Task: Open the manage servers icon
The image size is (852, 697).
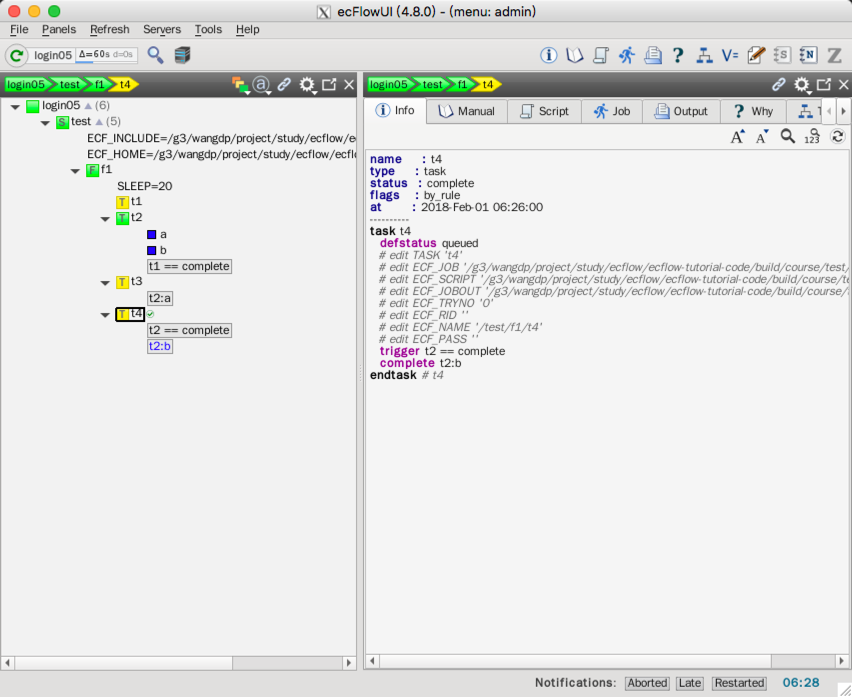Action: click(183, 55)
